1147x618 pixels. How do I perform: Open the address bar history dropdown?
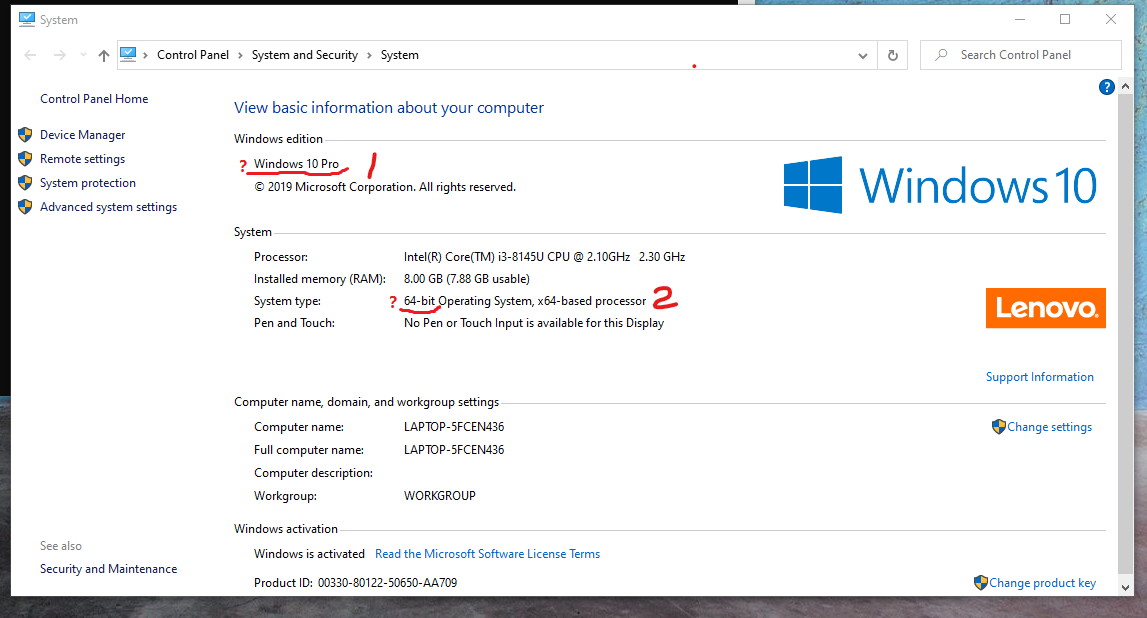863,56
